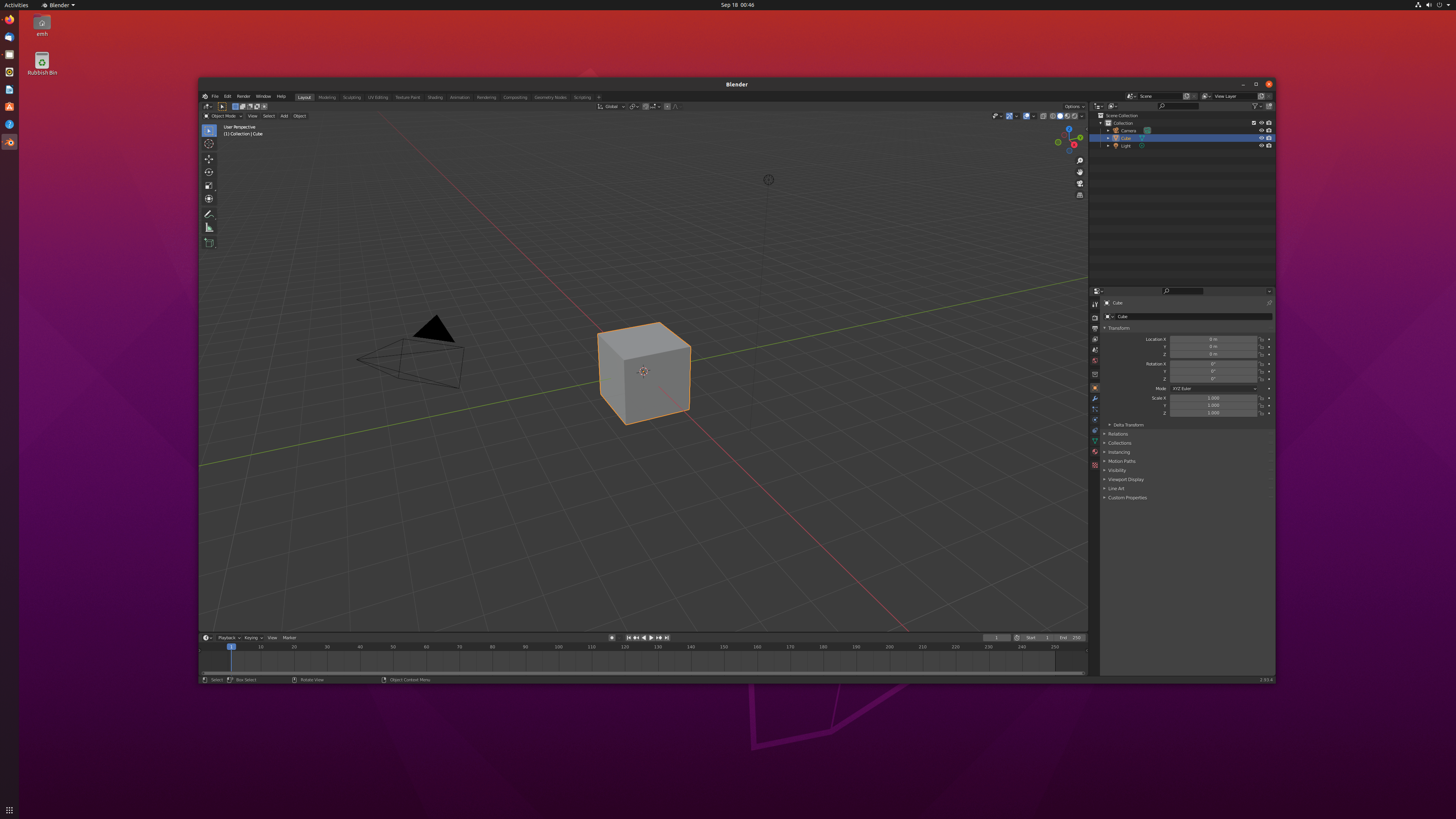Screen dimensions: 1456x819
Task: Open the Global transform orientation dropdown
Action: coord(611,107)
